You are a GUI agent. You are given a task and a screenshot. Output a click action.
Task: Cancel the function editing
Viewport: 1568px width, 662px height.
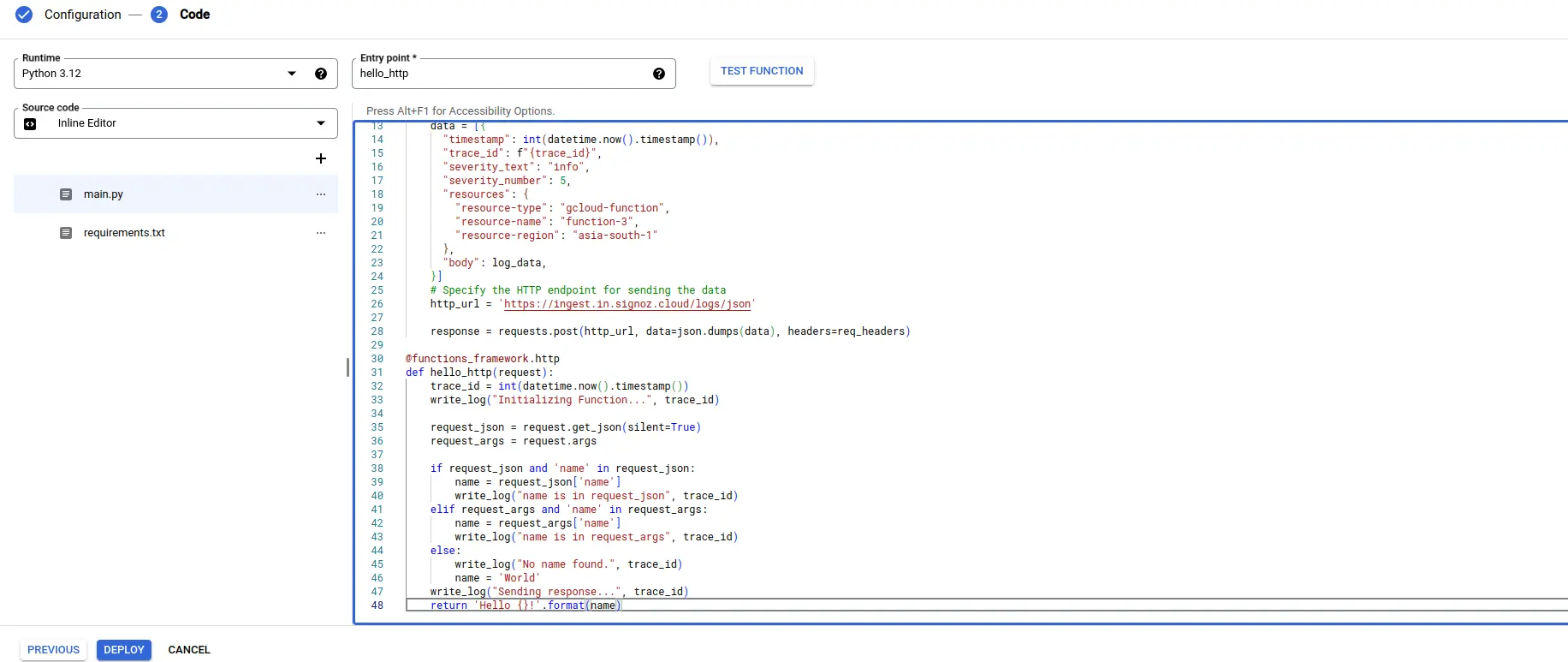click(x=189, y=650)
